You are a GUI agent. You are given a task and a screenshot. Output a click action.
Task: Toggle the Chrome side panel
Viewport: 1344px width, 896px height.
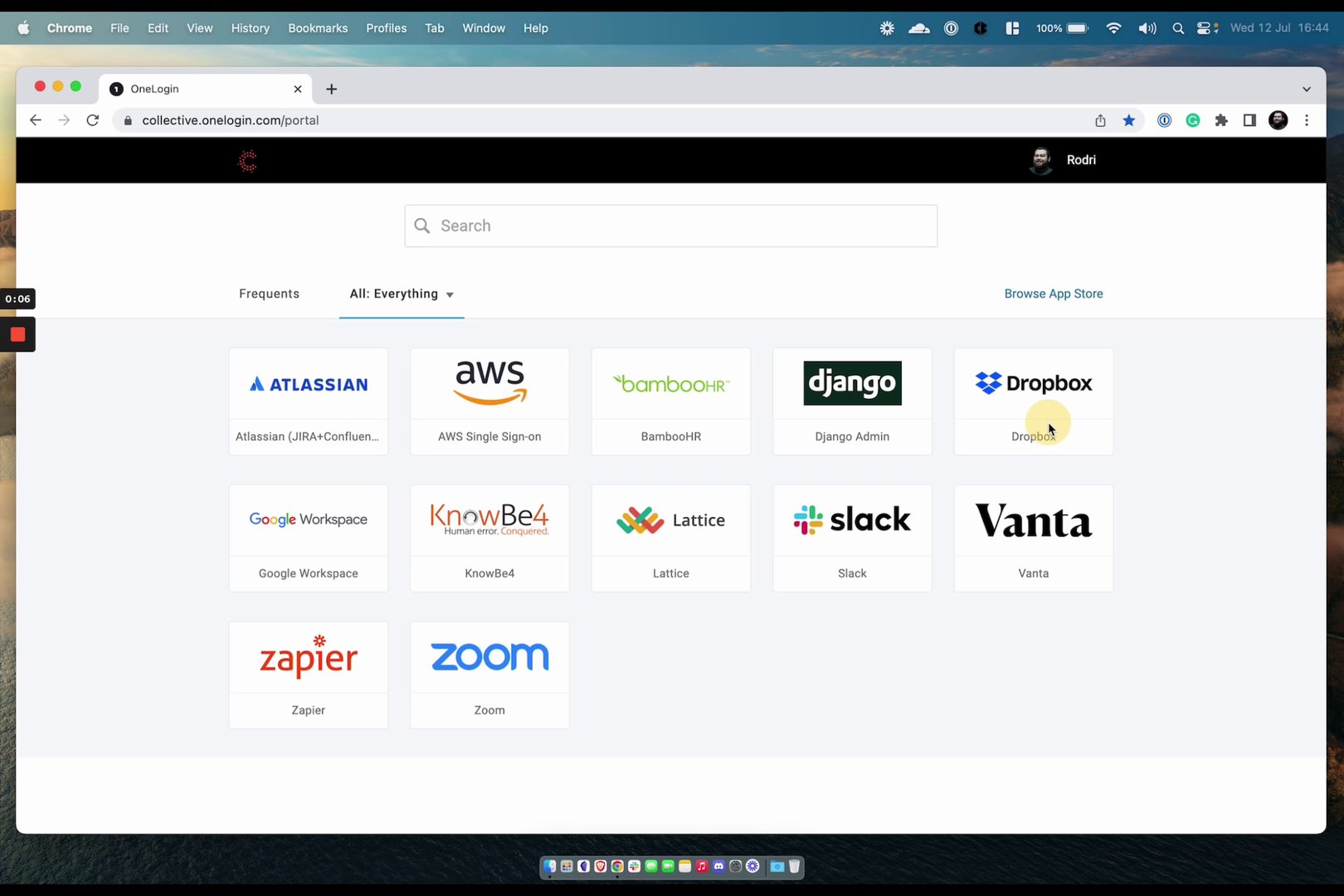(x=1249, y=120)
